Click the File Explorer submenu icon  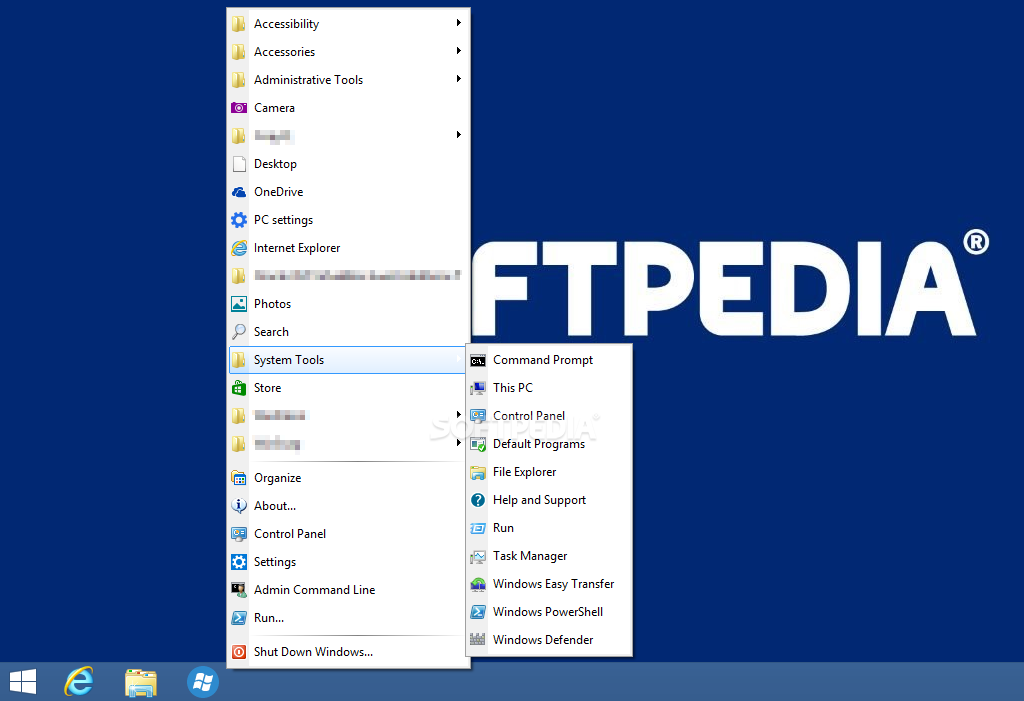click(x=478, y=472)
